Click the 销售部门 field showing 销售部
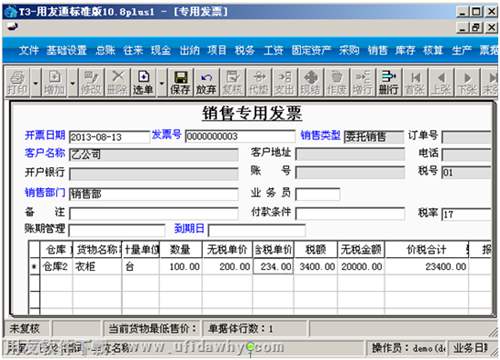500x360 pixels. point(154,194)
